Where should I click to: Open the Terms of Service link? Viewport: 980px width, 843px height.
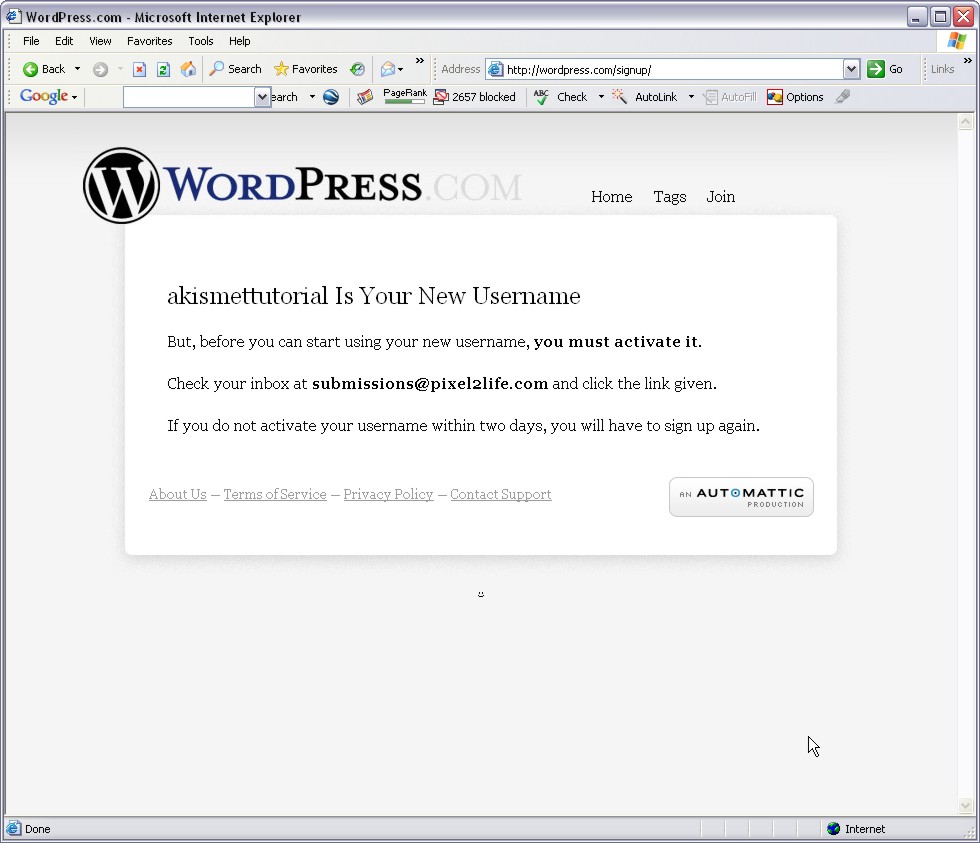click(275, 494)
